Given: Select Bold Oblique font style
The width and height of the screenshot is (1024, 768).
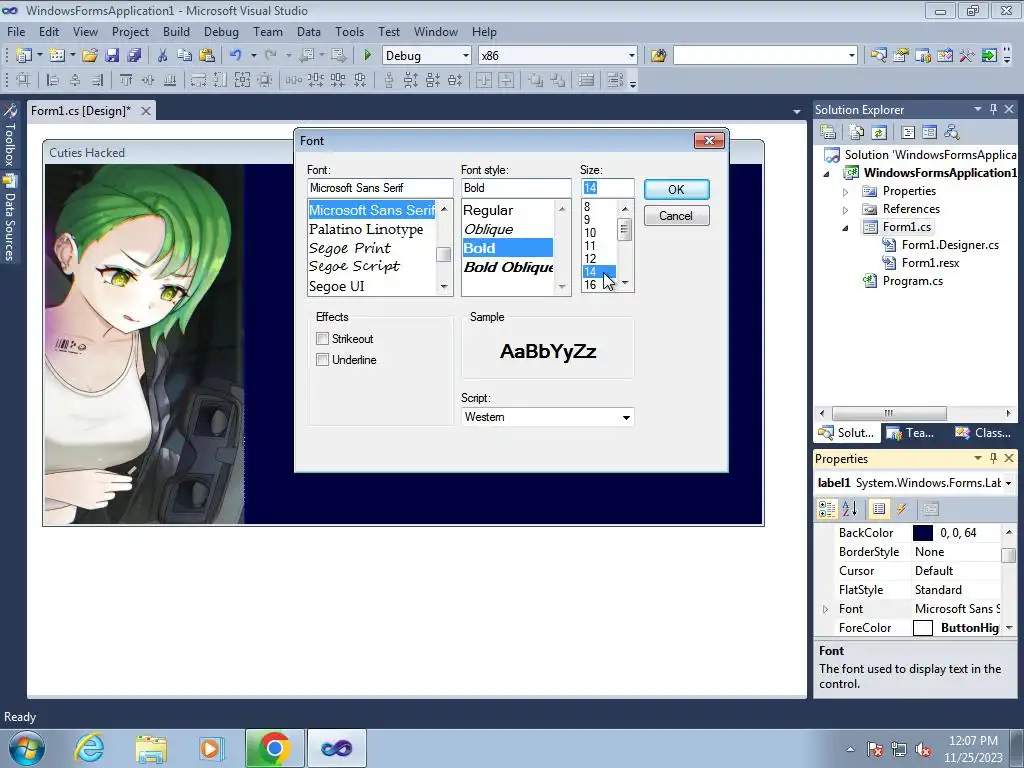Looking at the screenshot, I should (x=509, y=267).
